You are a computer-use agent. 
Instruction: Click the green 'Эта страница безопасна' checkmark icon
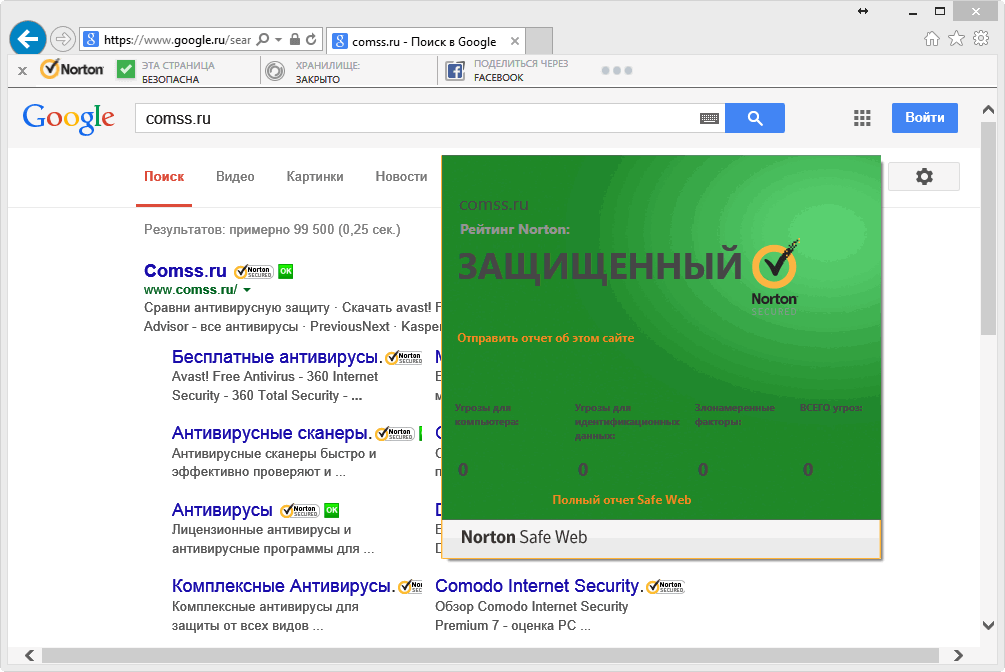click(x=126, y=69)
